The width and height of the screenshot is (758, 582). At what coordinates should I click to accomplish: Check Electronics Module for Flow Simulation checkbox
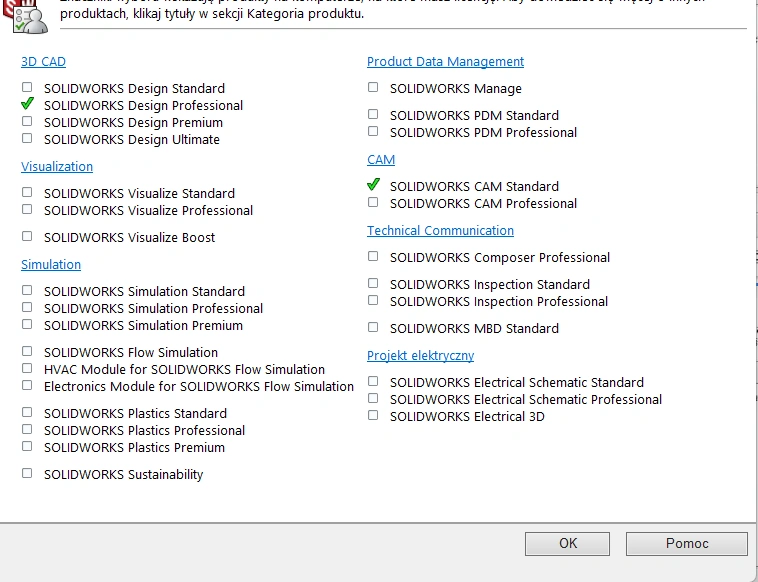[x=27, y=385]
